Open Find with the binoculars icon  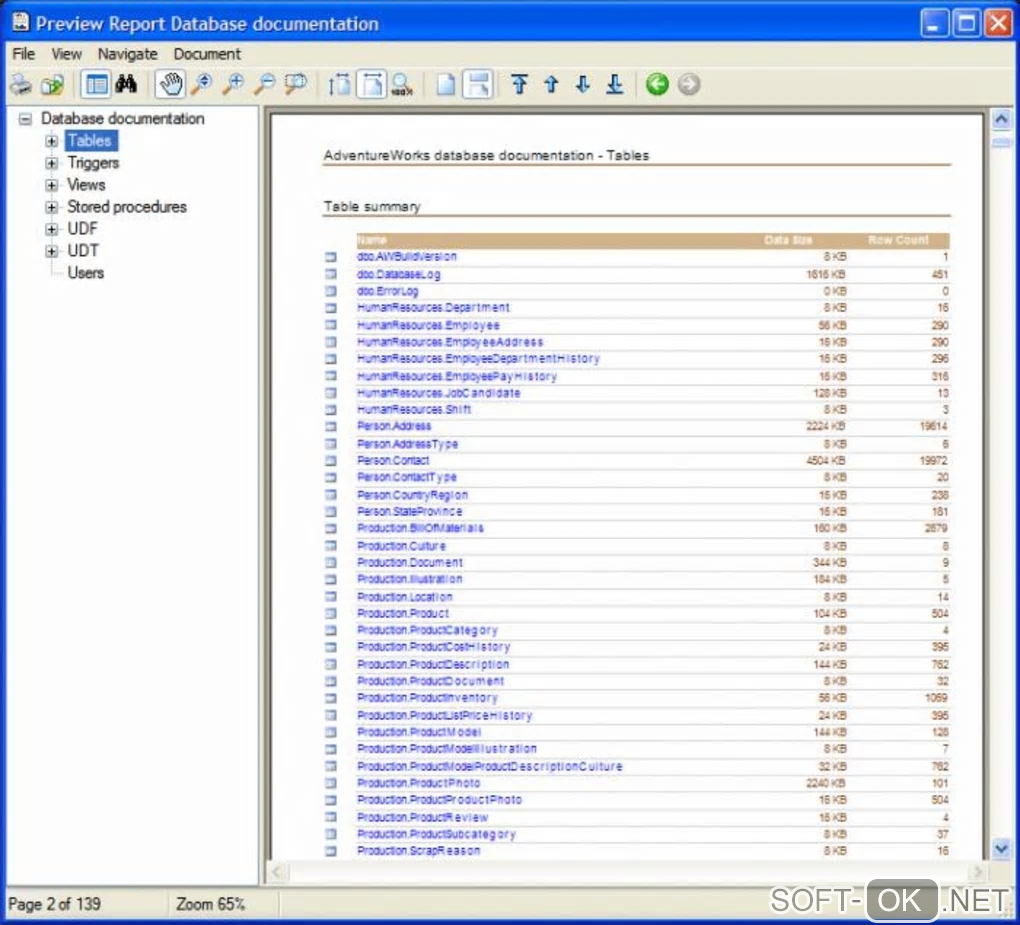click(x=126, y=85)
